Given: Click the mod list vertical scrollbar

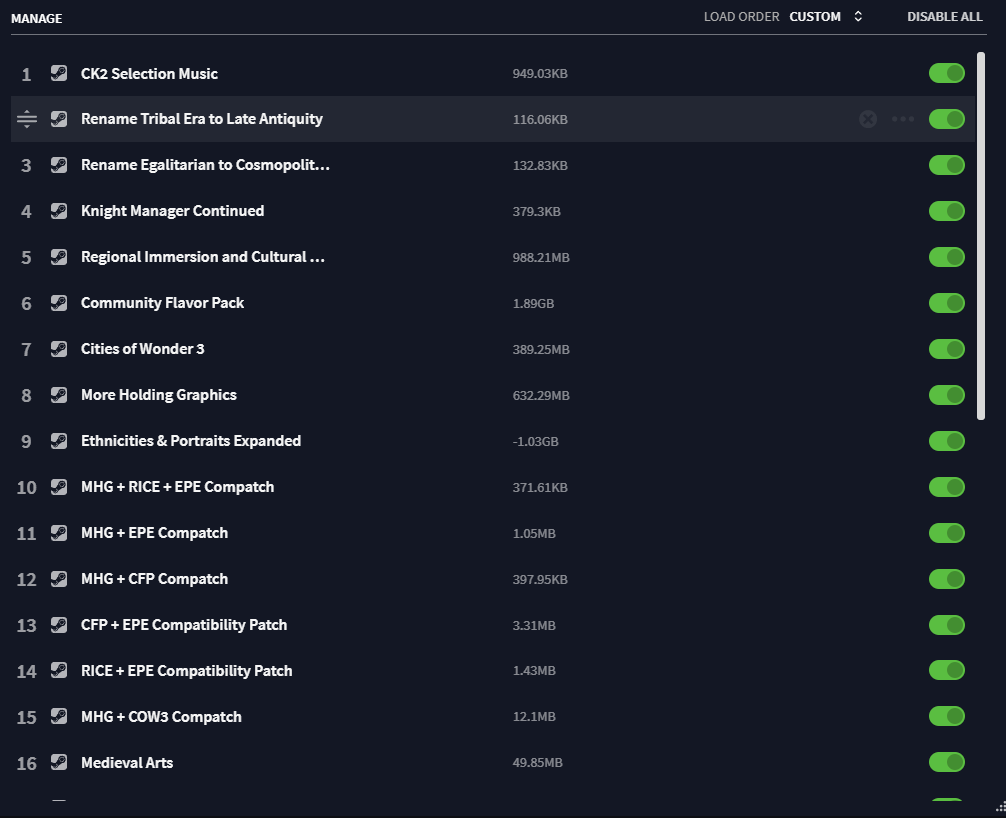Looking at the screenshot, I should coord(980,236).
